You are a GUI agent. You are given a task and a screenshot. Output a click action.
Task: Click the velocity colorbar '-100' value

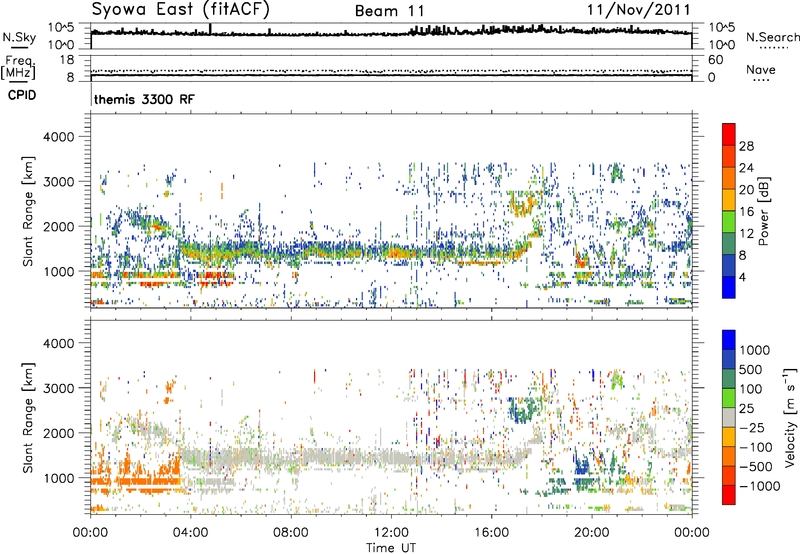point(756,447)
